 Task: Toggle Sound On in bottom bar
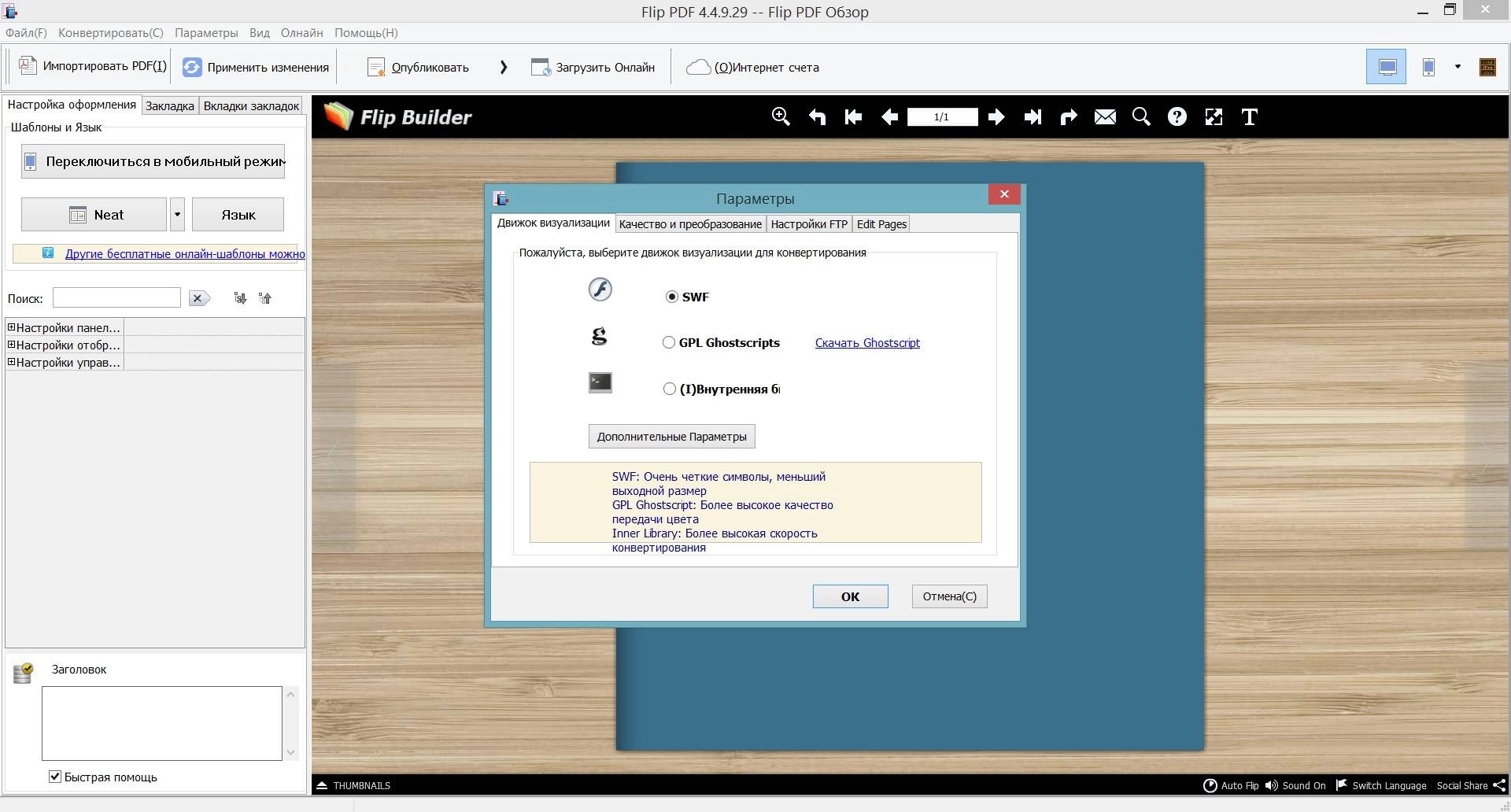(1295, 785)
